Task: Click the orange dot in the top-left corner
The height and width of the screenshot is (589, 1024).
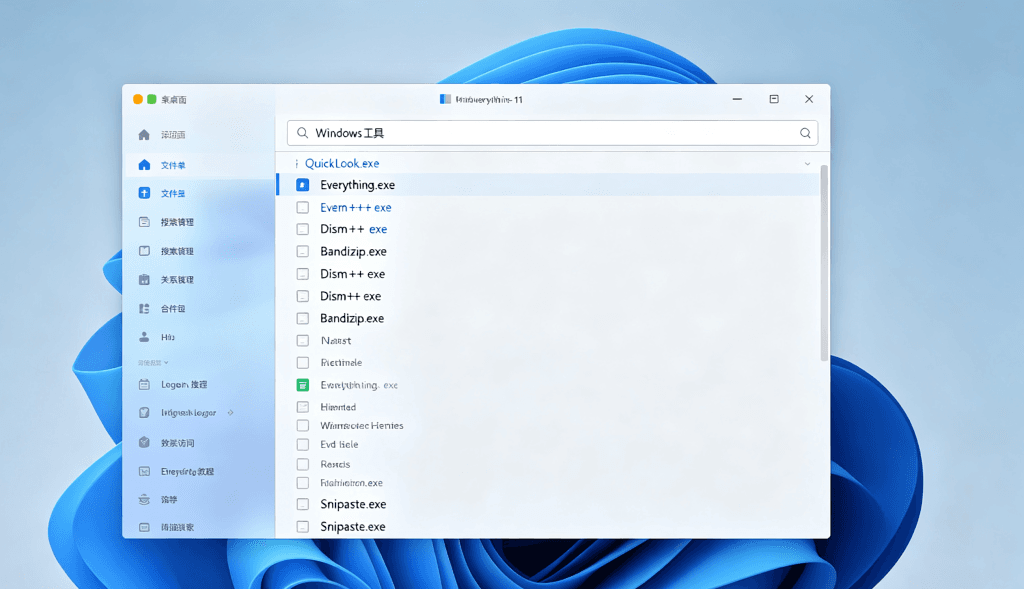Action: point(138,99)
